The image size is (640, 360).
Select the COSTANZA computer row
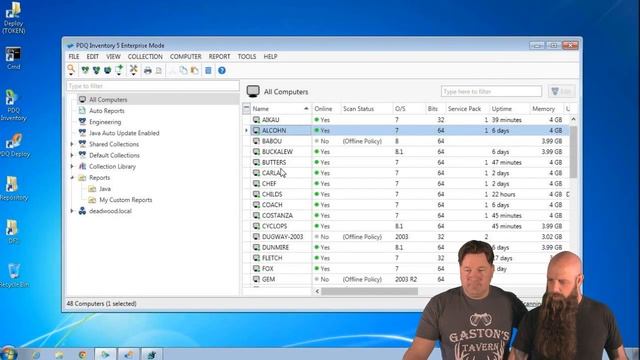pyautogui.click(x=409, y=216)
